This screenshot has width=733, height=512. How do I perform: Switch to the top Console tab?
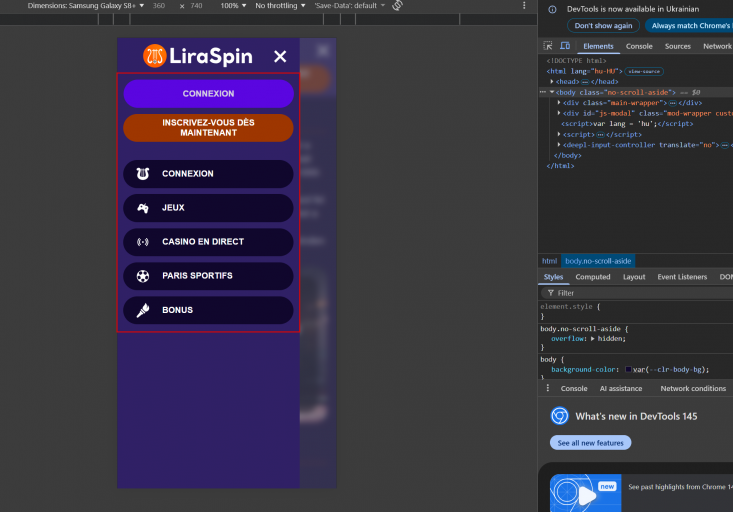tap(639, 46)
